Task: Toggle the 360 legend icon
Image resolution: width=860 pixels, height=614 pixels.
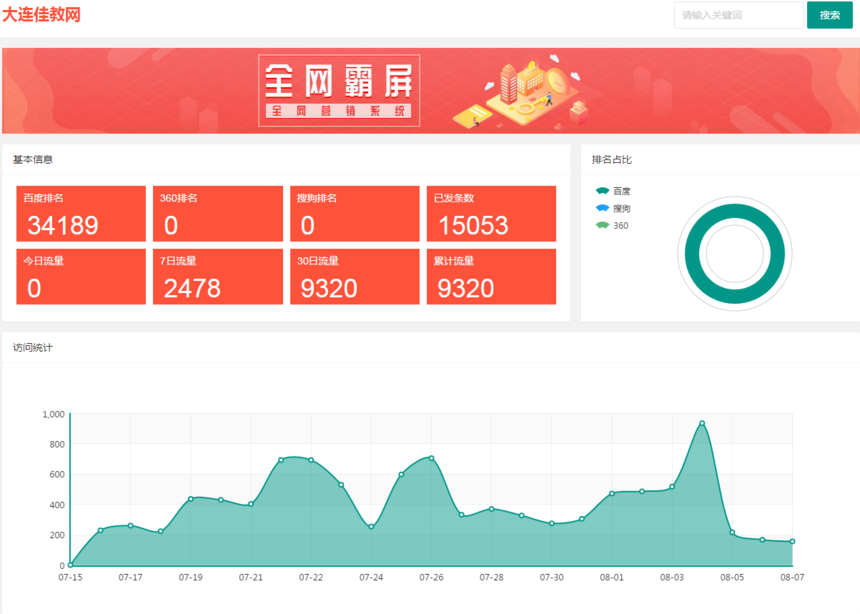Action: point(602,225)
